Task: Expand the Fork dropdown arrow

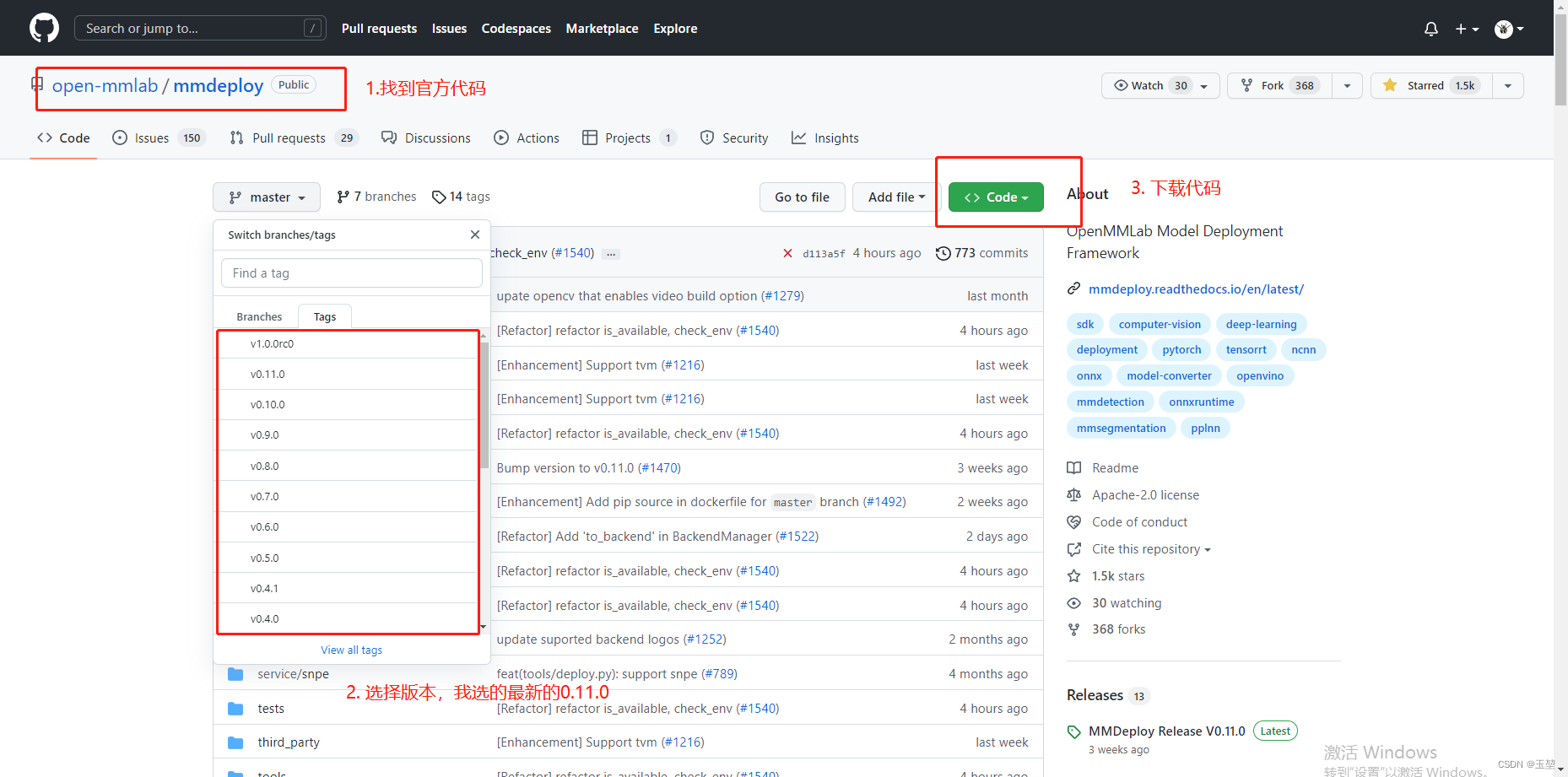Action: click(1347, 86)
